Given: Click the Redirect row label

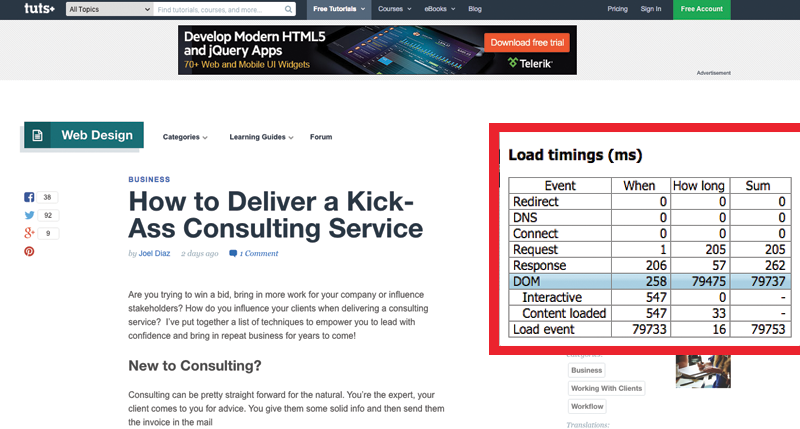Looking at the screenshot, I should (x=536, y=201).
